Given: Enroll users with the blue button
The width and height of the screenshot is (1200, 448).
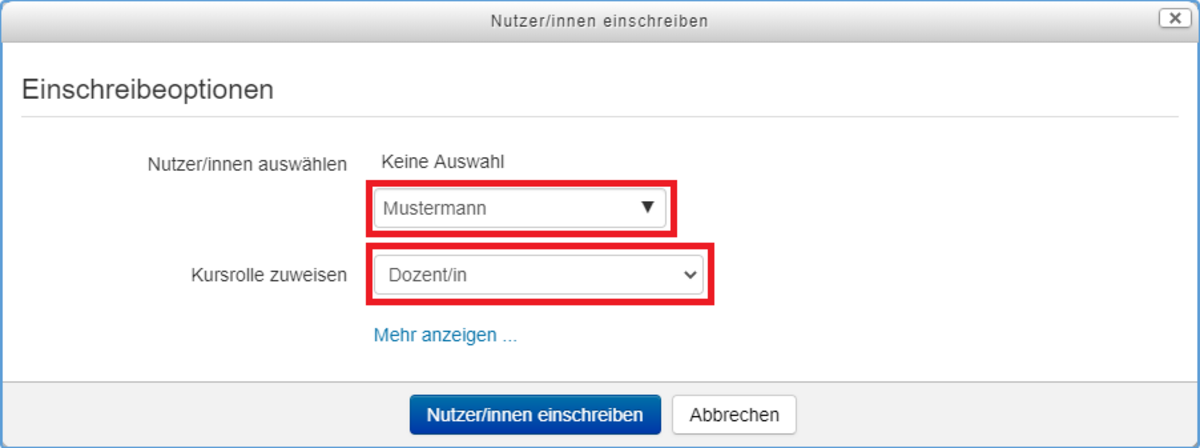Looking at the screenshot, I should pos(535,414).
